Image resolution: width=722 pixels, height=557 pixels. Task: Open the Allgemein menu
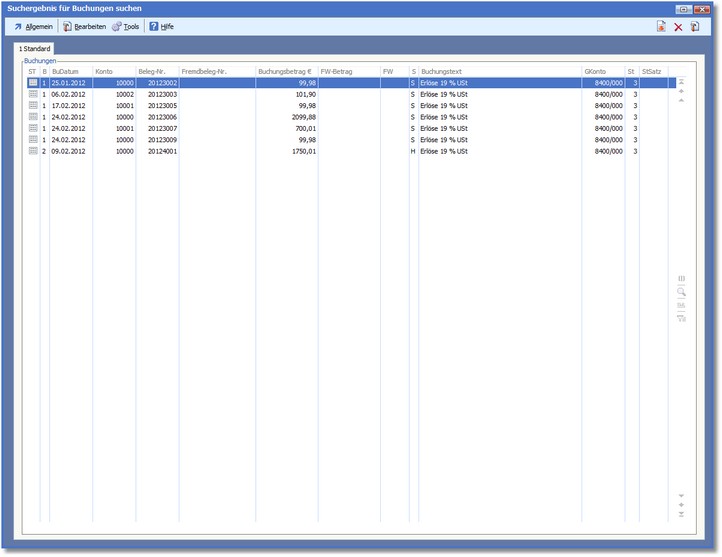[33, 26]
